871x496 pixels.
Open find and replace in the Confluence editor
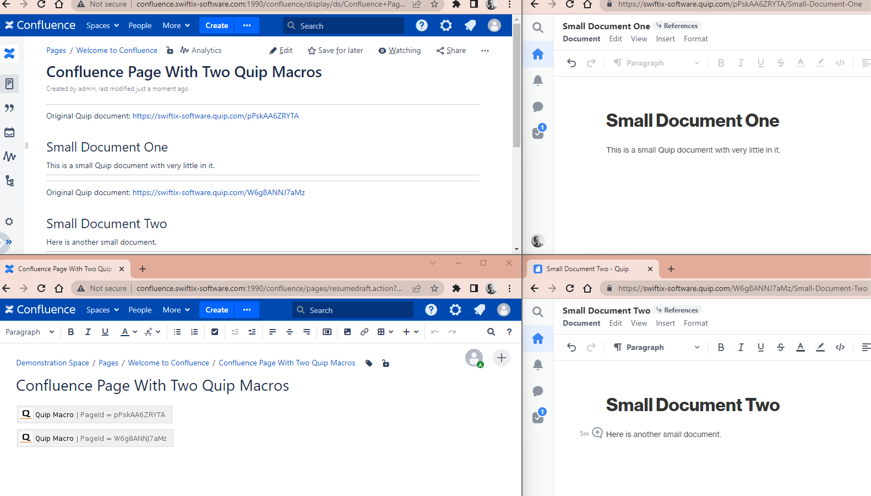click(x=491, y=332)
